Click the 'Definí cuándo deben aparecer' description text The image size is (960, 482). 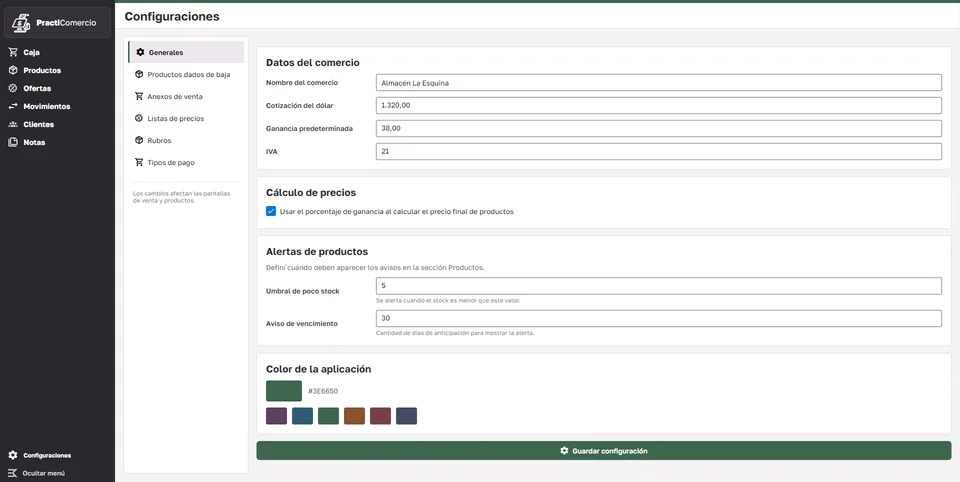[x=375, y=268]
